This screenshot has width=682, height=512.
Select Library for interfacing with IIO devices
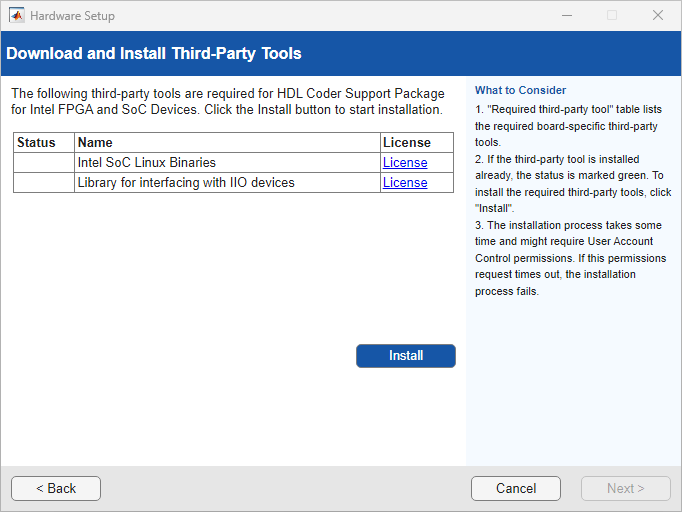point(186,183)
